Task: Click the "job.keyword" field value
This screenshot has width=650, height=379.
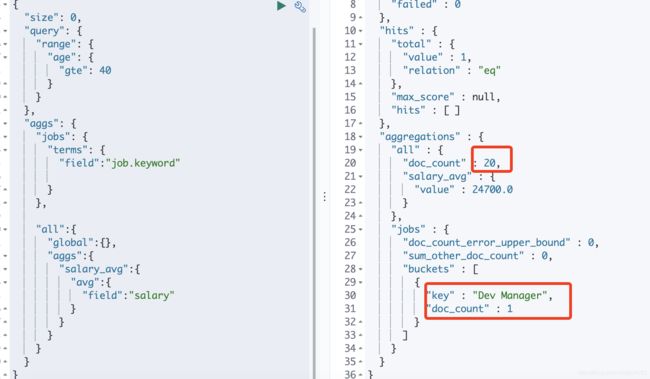Action: point(143,163)
